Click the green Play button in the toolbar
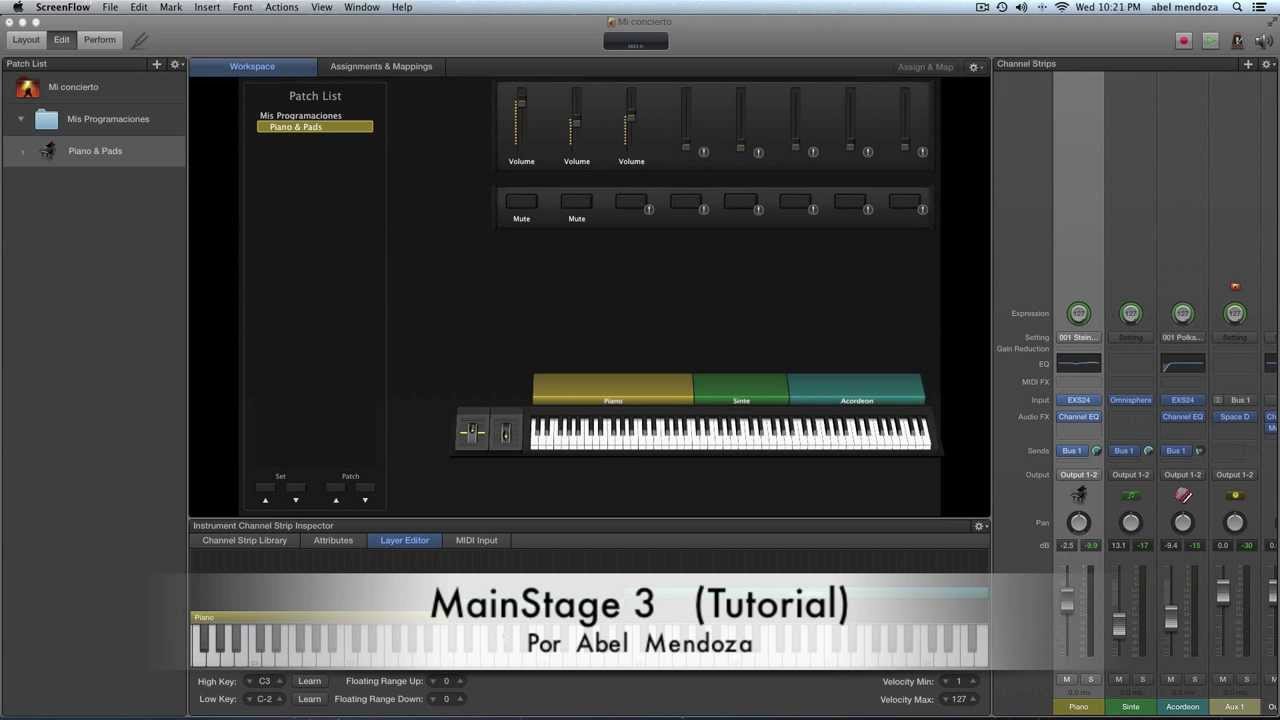This screenshot has height=720, width=1280. click(x=1211, y=41)
